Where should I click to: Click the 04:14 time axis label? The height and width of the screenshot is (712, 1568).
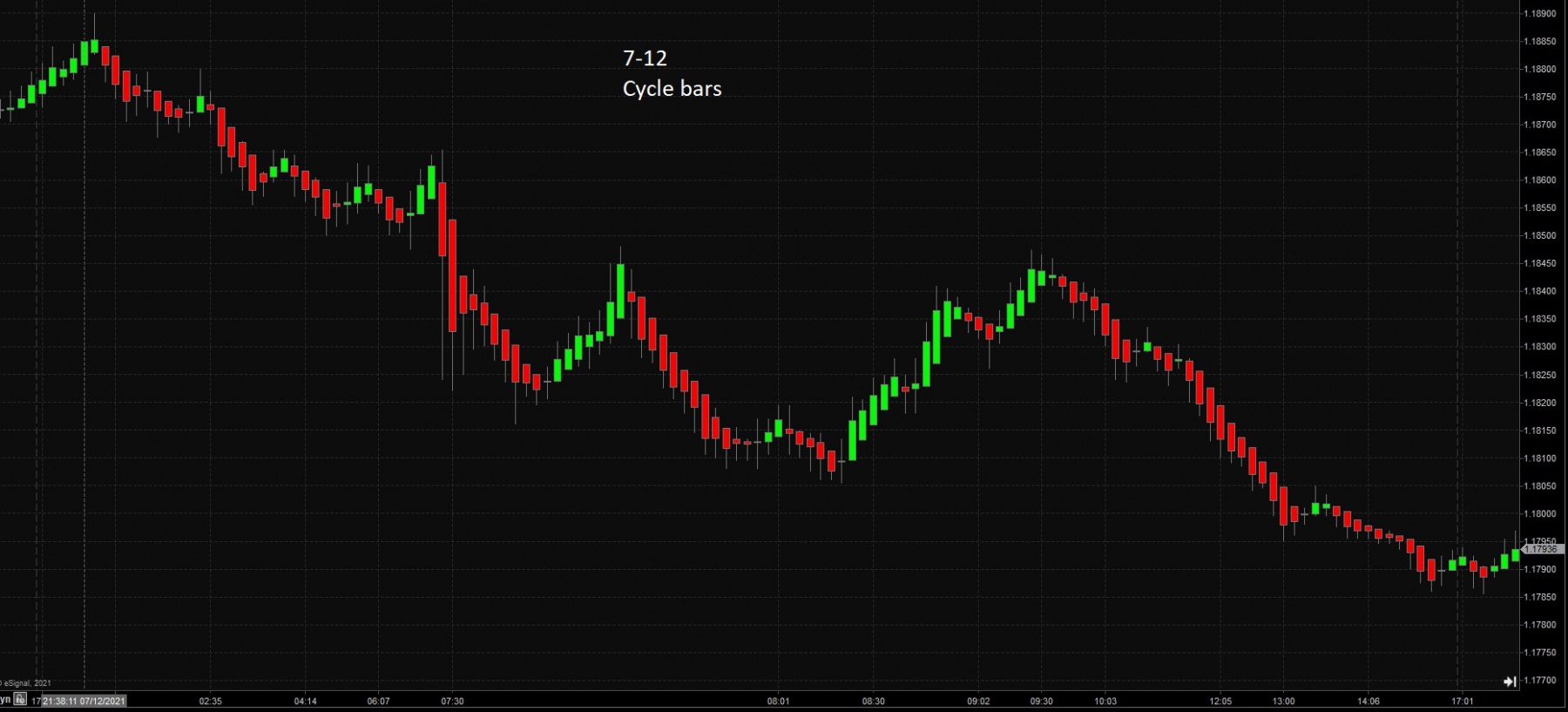(305, 701)
